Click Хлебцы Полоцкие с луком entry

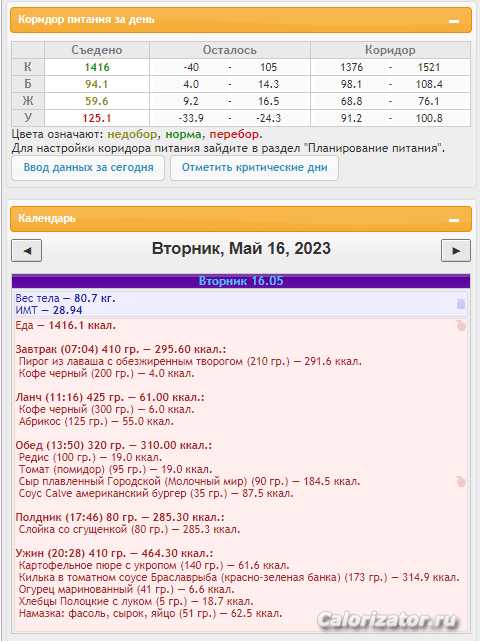pos(136,601)
